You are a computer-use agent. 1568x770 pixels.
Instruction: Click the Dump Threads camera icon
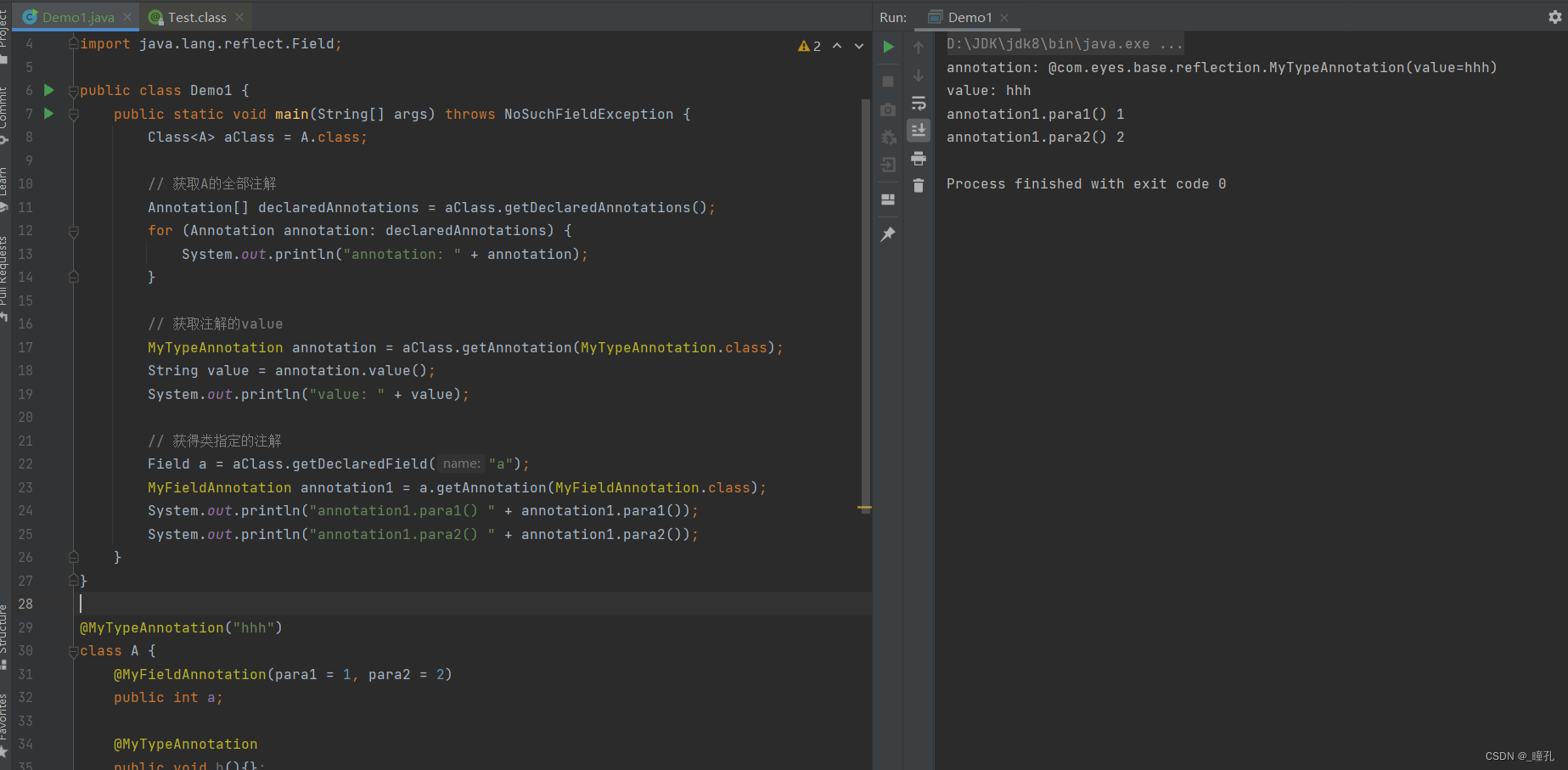(x=888, y=110)
